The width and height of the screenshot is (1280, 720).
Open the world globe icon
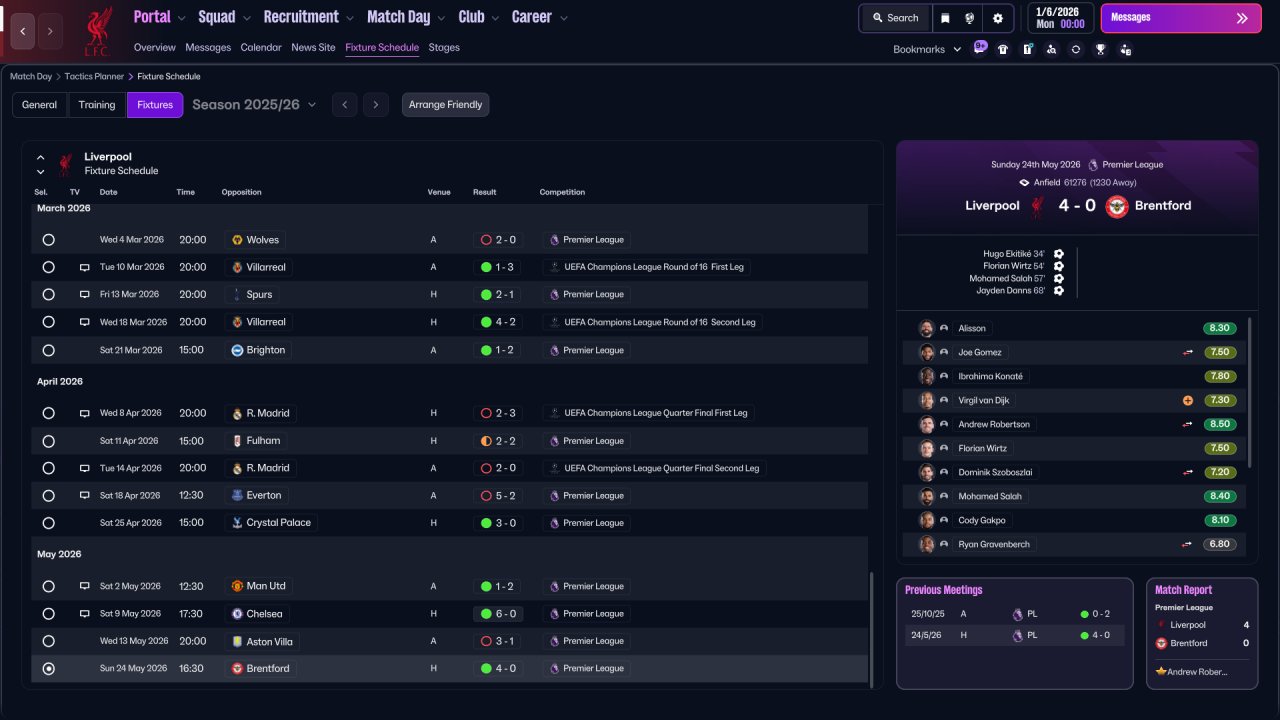pos(970,18)
